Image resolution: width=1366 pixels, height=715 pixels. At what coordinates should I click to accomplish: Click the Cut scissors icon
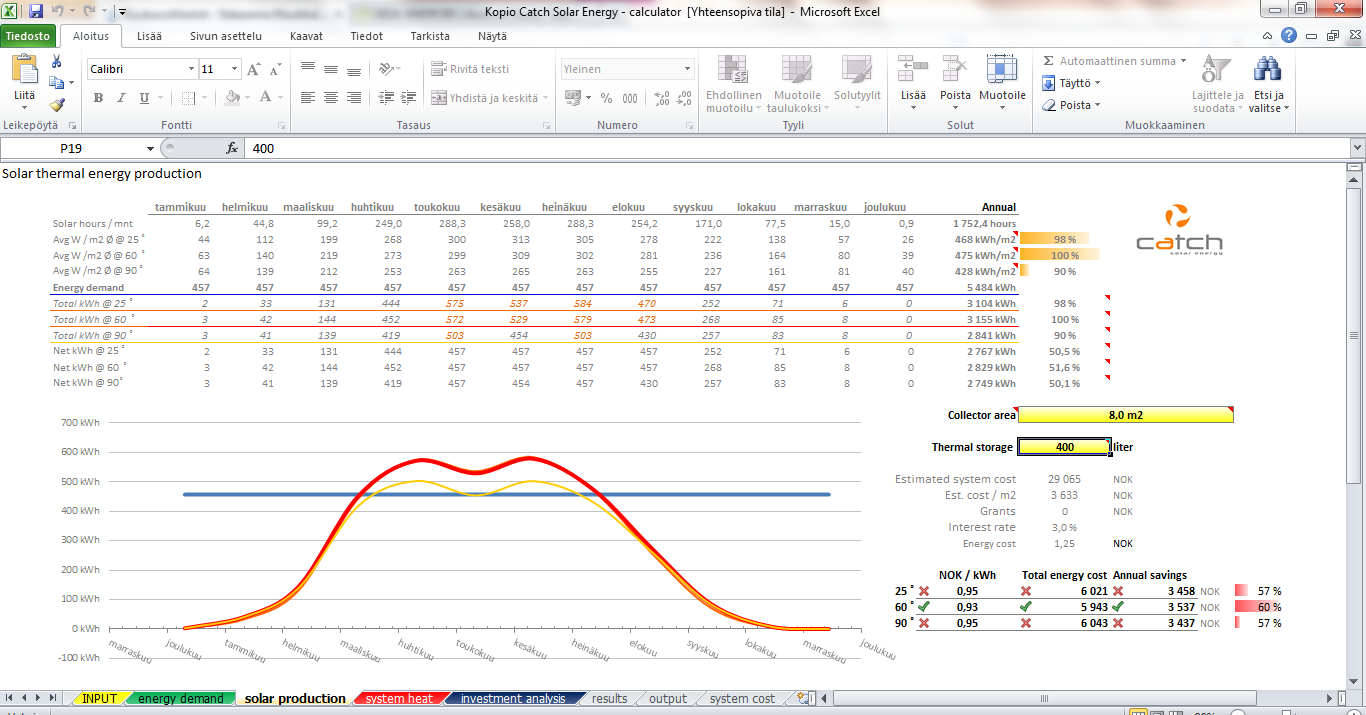[56, 64]
